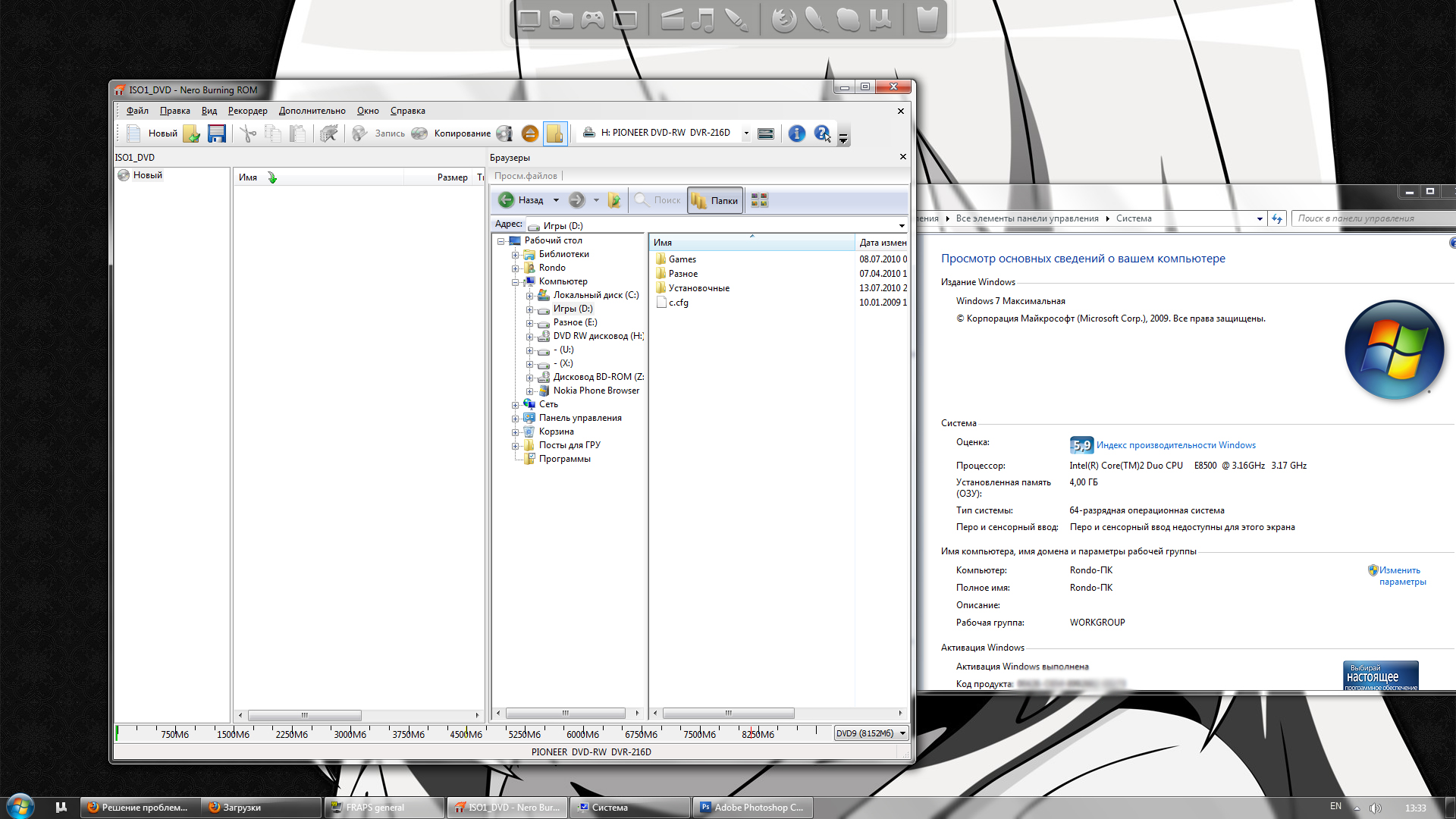Open the Правка menu

tap(175, 111)
